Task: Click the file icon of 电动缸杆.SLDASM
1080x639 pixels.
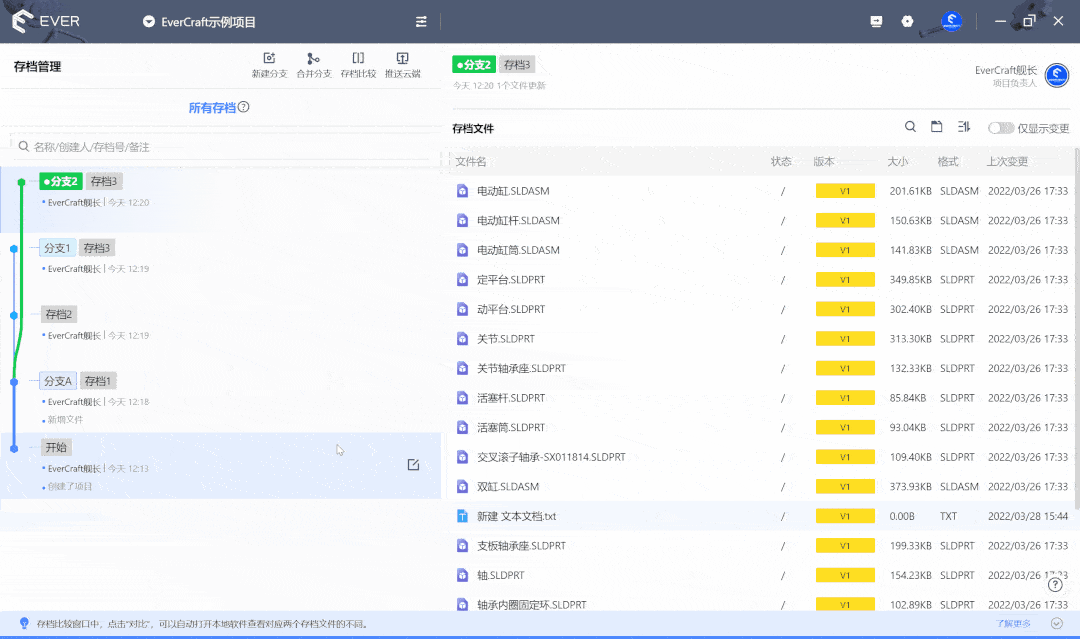Action: click(463, 220)
